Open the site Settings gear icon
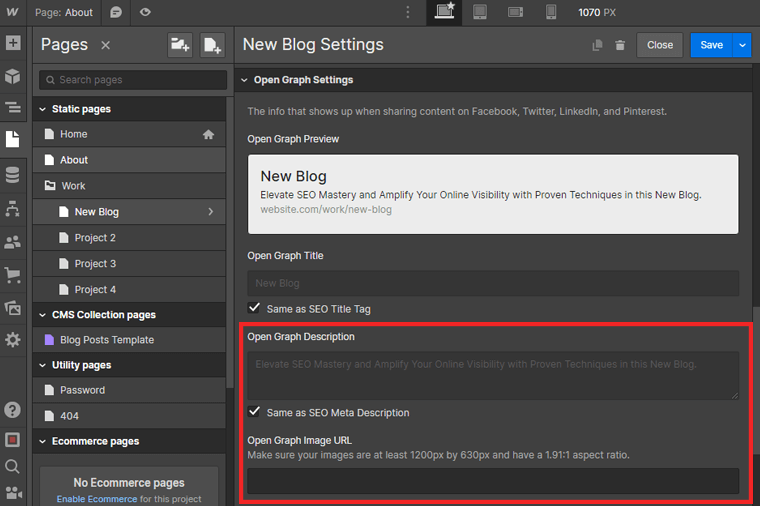This screenshot has width=760, height=506. point(13,340)
